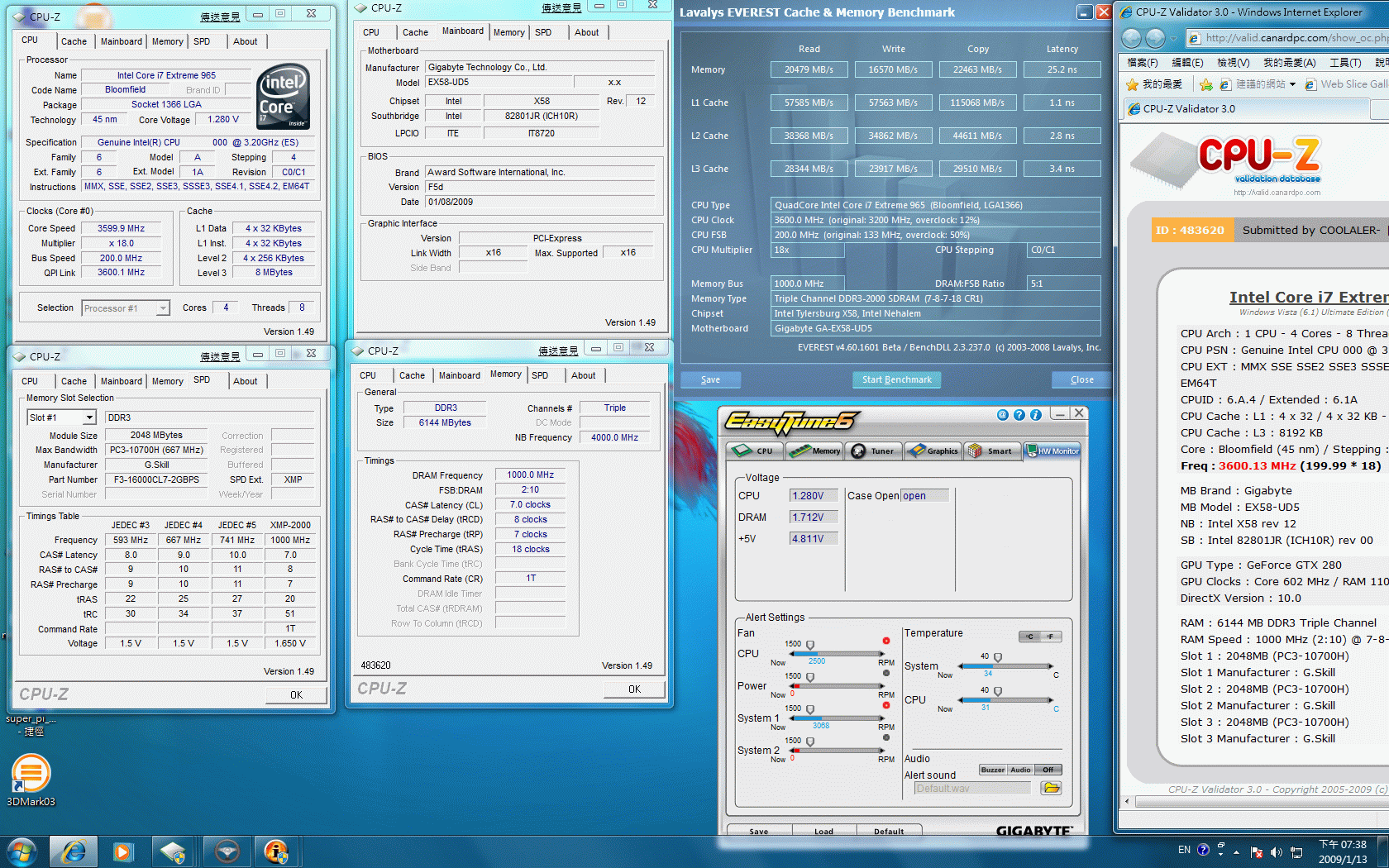The width and height of the screenshot is (1389, 868).
Task: Click Intel Core i7 Extreme validator link
Action: 1308,298
